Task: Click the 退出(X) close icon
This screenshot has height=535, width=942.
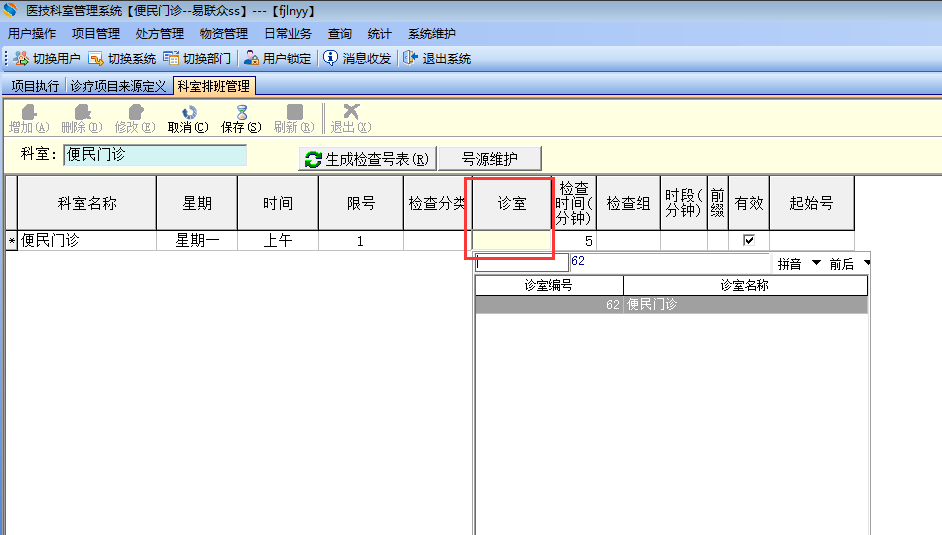Action: click(x=351, y=111)
